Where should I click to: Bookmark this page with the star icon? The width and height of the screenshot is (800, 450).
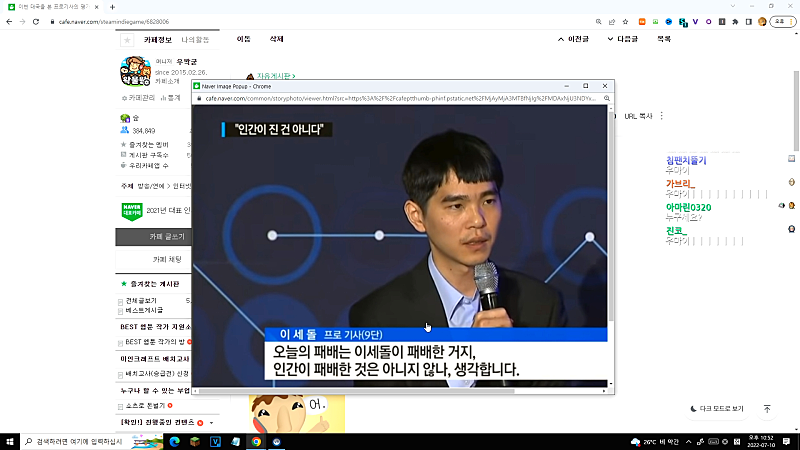pyautogui.click(x=625, y=21)
